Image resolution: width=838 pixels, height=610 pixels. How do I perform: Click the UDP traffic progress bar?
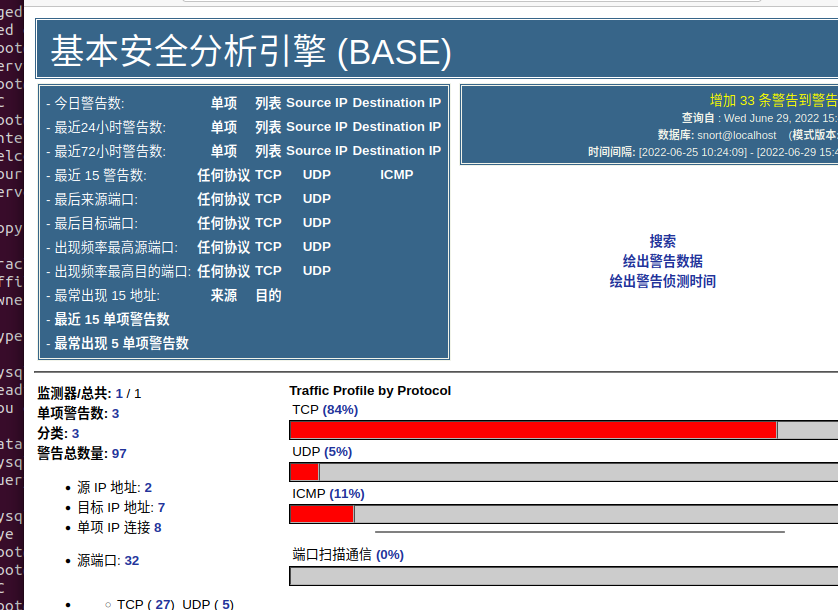click(564, 472)
